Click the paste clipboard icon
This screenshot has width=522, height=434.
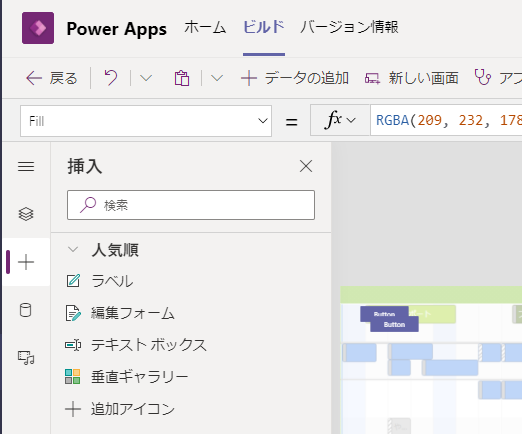point(182,78)
